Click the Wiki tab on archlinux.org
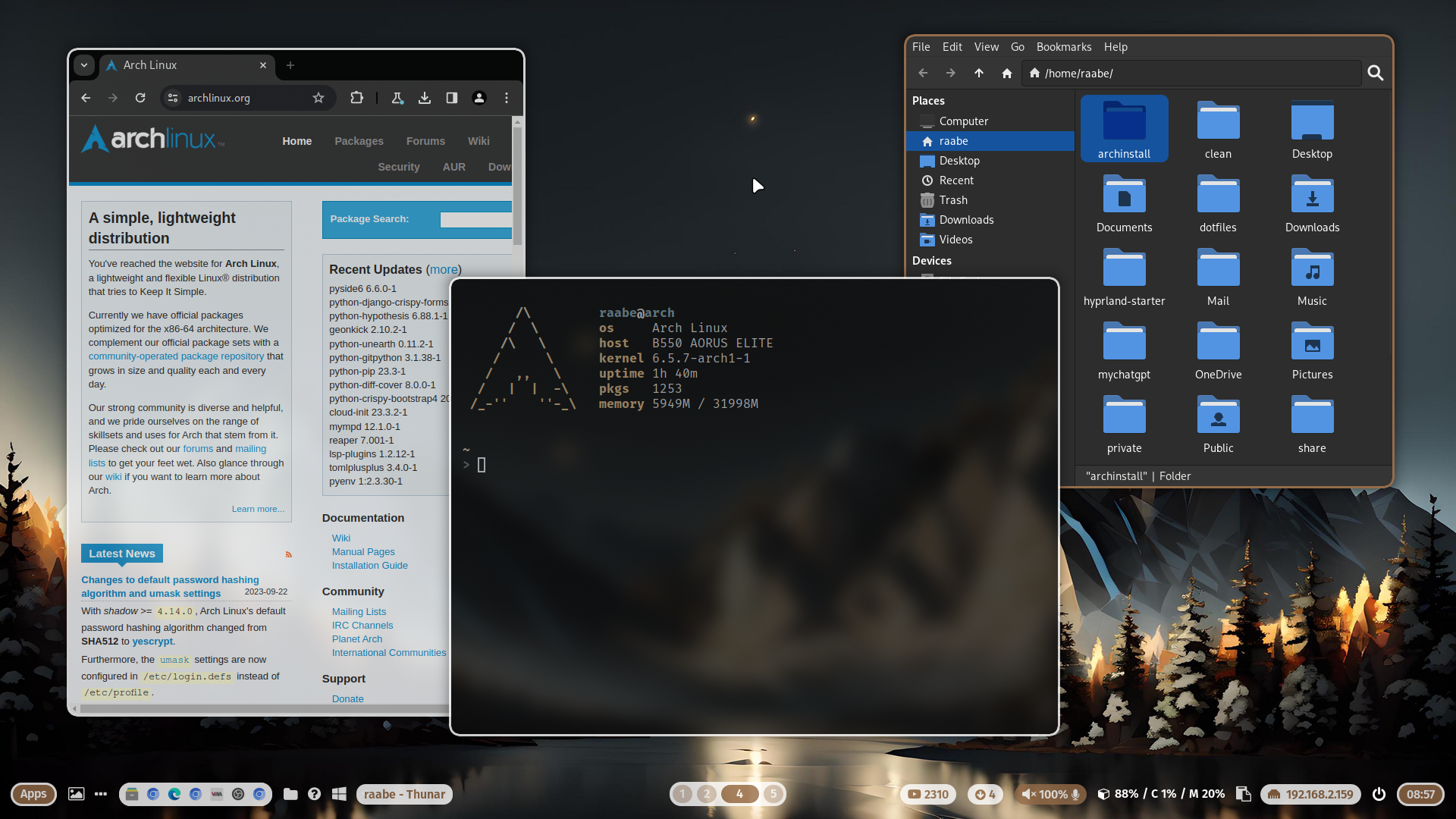This screenshot has width=1456, height=819. tap(479, 141)
